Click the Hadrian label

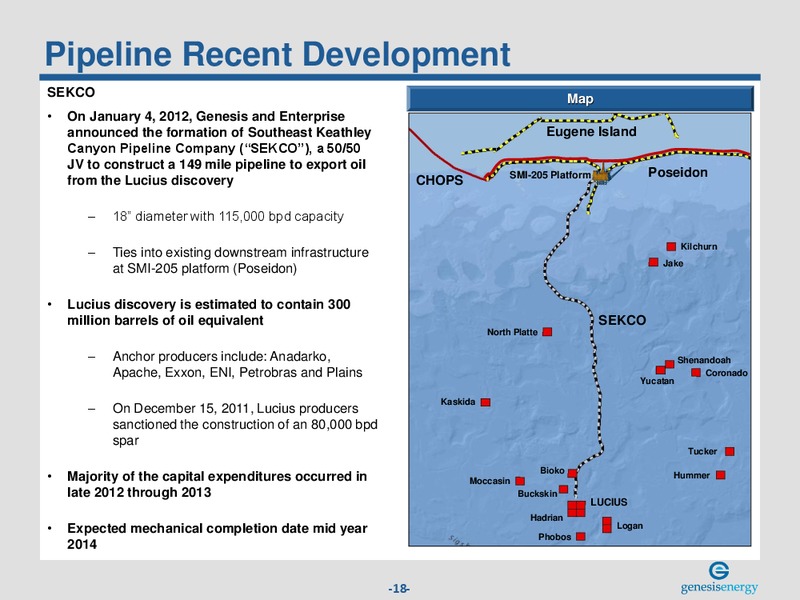(x=546, y=517)
